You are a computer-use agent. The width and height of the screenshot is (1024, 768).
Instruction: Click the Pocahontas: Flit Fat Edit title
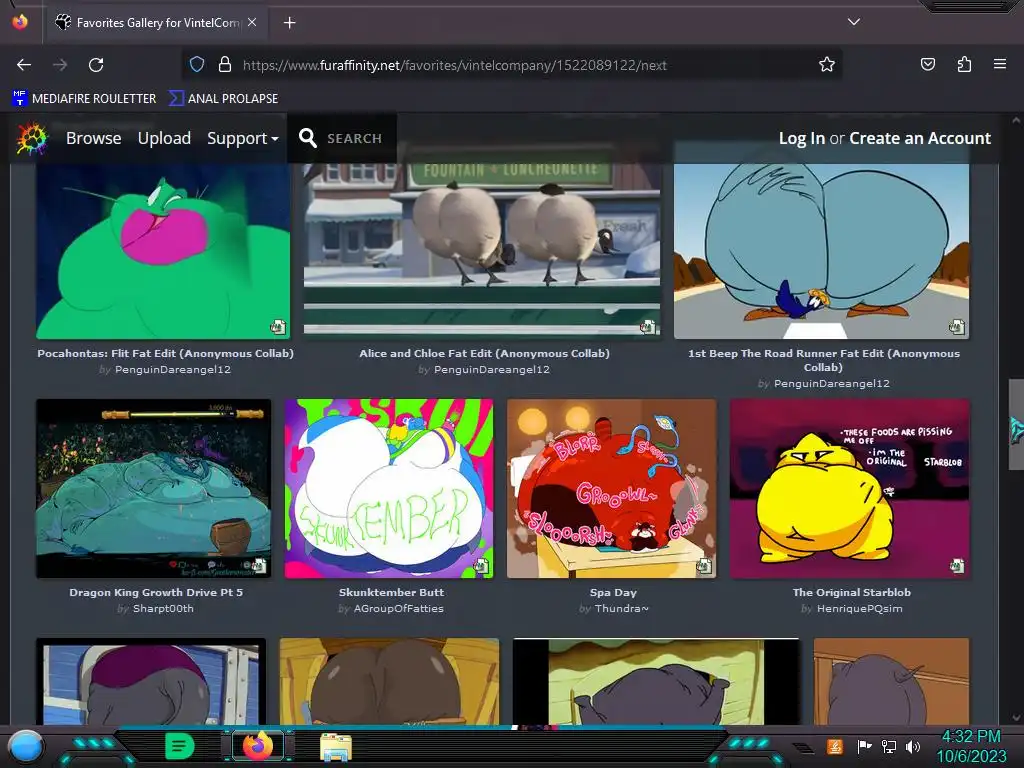point(165,353)
